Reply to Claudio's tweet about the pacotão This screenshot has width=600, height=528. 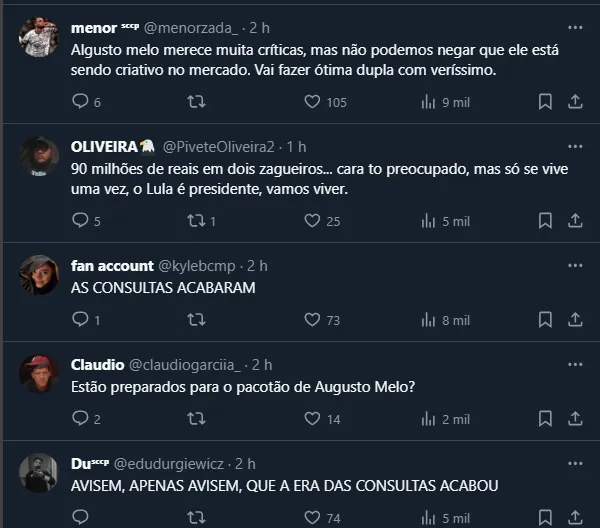(81, 418)
